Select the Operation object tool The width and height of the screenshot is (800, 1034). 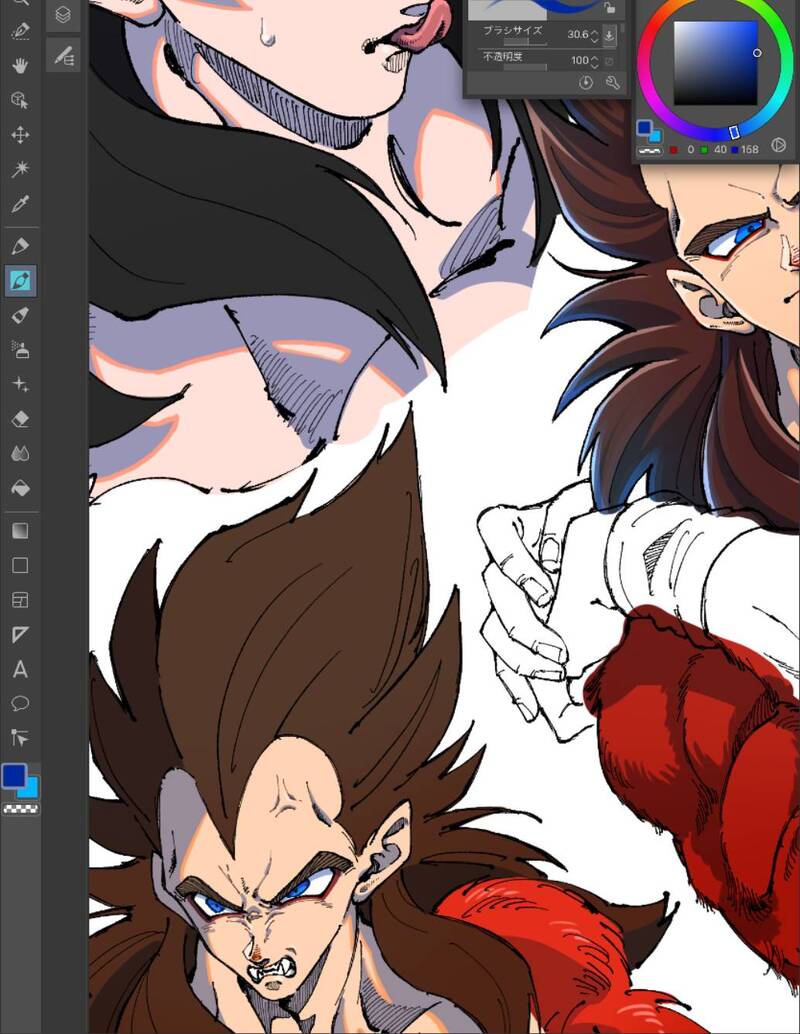coord(20,100)
